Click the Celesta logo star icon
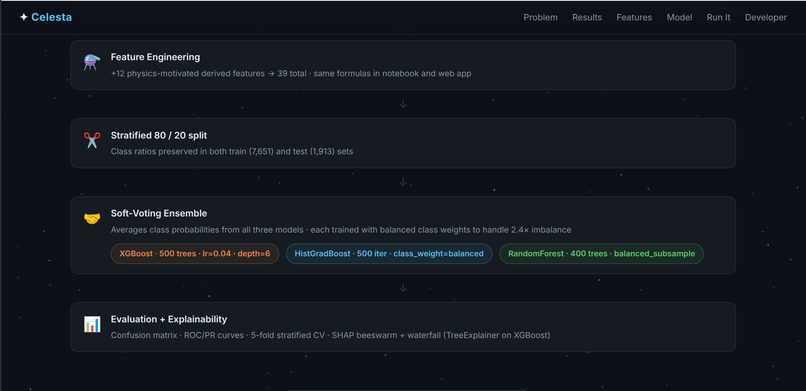The width and height of the screenshot is (806, 391). click(24, 17)
